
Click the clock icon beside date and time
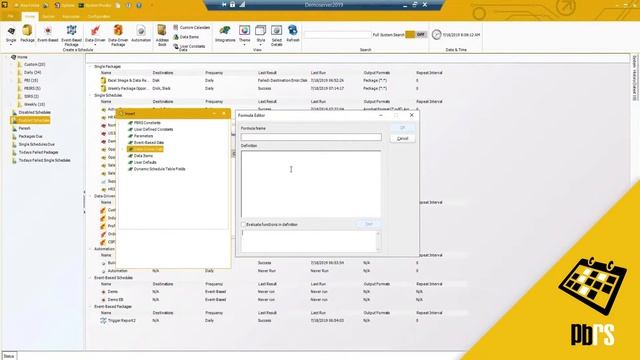pyautogui.click(x=436, y=35)
